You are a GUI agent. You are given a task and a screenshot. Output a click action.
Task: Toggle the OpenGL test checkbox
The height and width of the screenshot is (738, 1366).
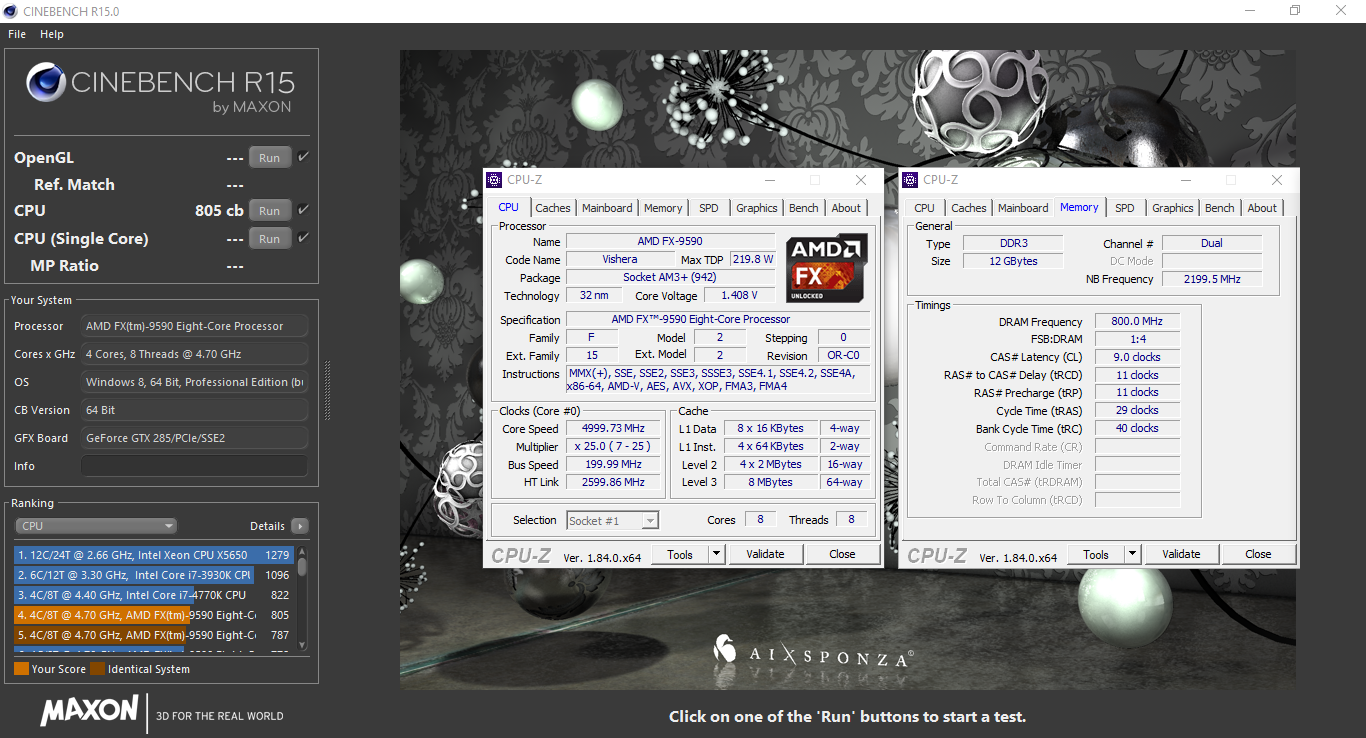click(303, 157)
